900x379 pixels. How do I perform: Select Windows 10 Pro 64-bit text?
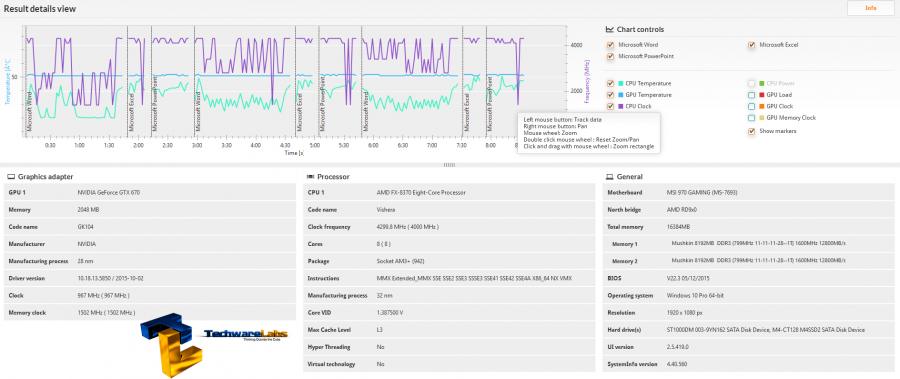click(696, 296)
